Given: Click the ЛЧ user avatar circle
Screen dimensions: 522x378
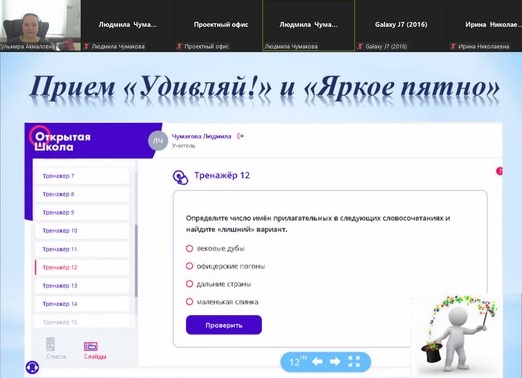Looking at the screenshot, I should [x=158, y=141].
